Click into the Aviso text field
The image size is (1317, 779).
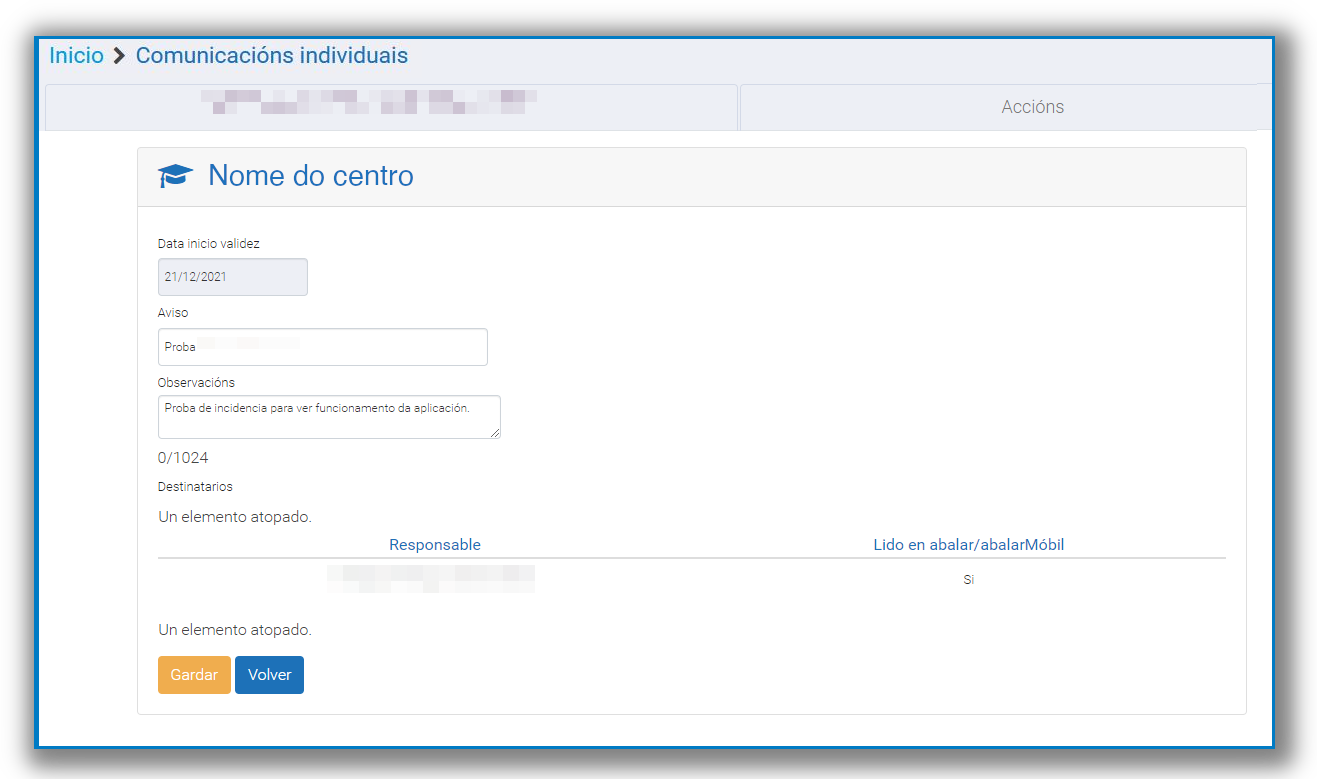point(323,347)
